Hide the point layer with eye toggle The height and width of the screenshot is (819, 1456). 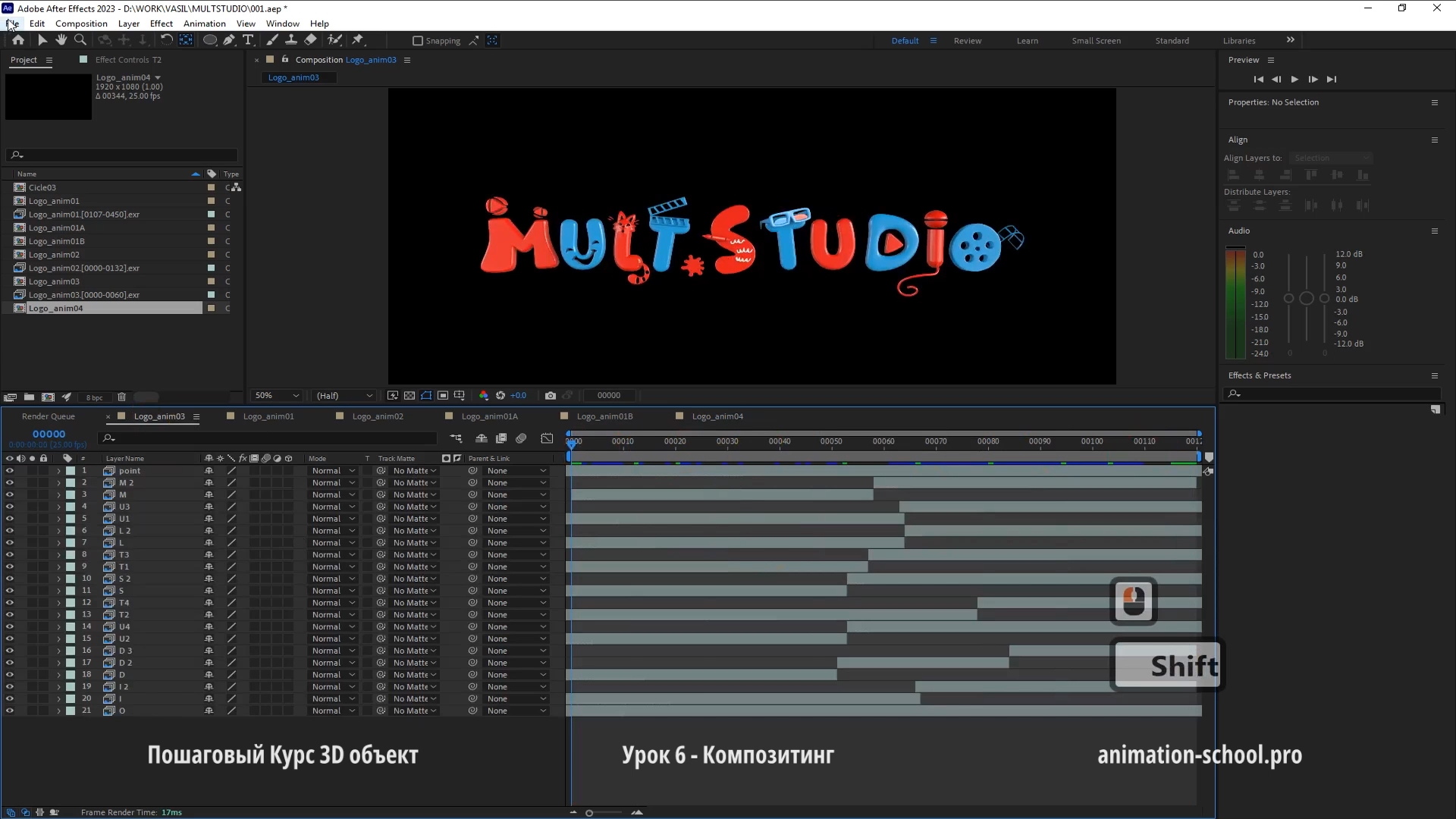pyautogui.click(x=10, y=471)
